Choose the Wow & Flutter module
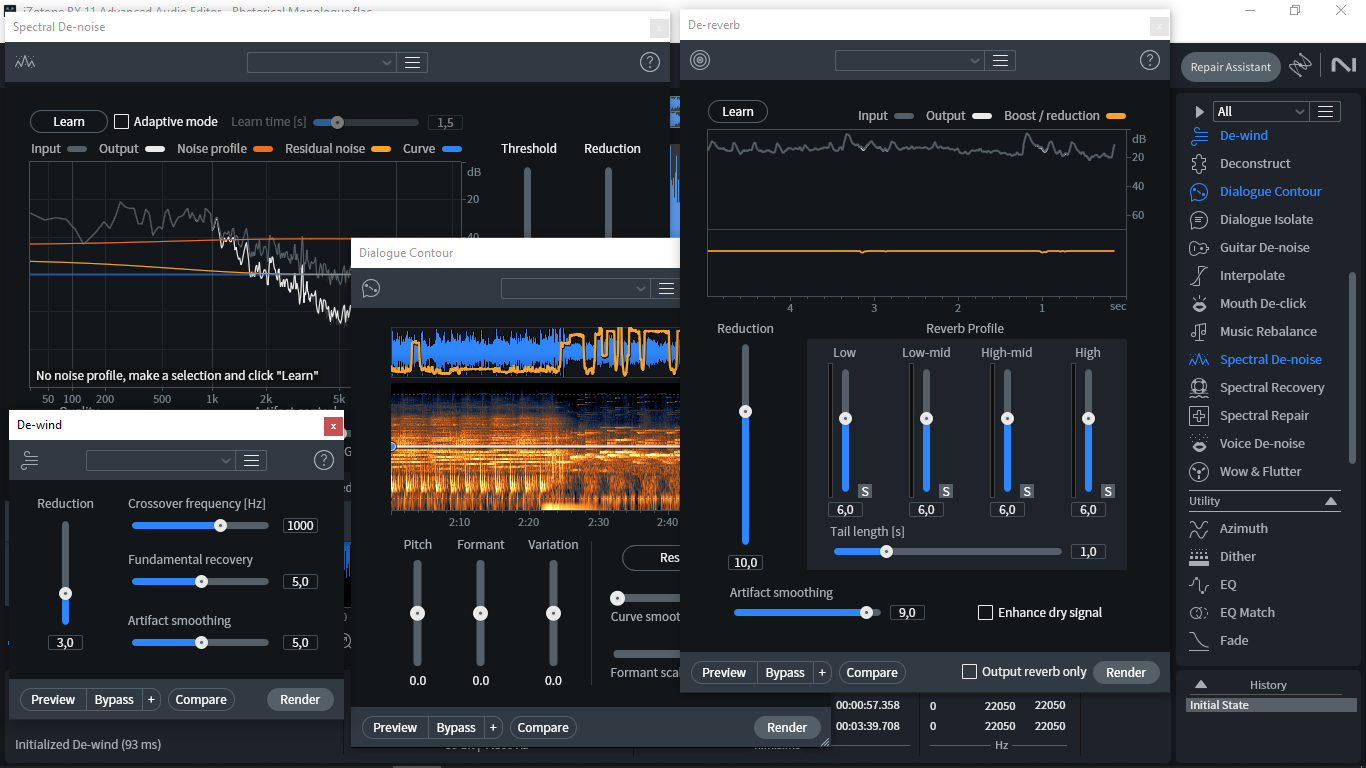The width and height of the screenshot is (1366, 768). tap(1260, 472)
